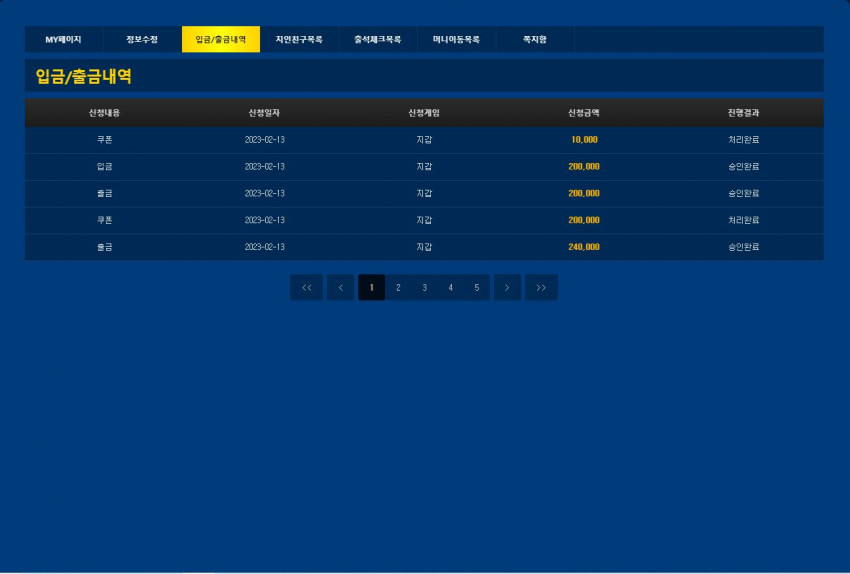Click 출금 in the 240,000 row
850x574 pixels.
[105, 247]
